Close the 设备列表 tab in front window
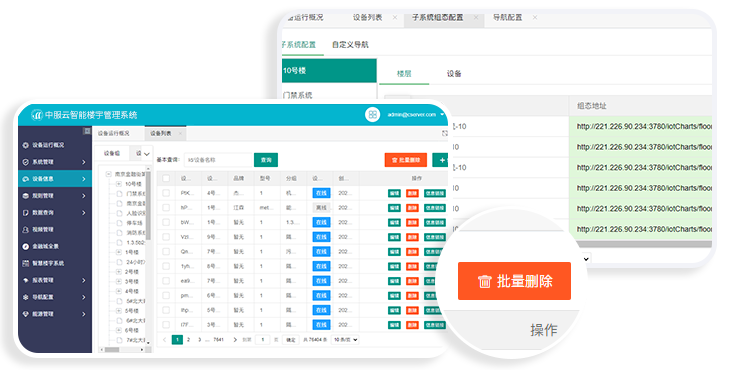The width and height of the screenshot is (730, 370). tap(180, 134)
